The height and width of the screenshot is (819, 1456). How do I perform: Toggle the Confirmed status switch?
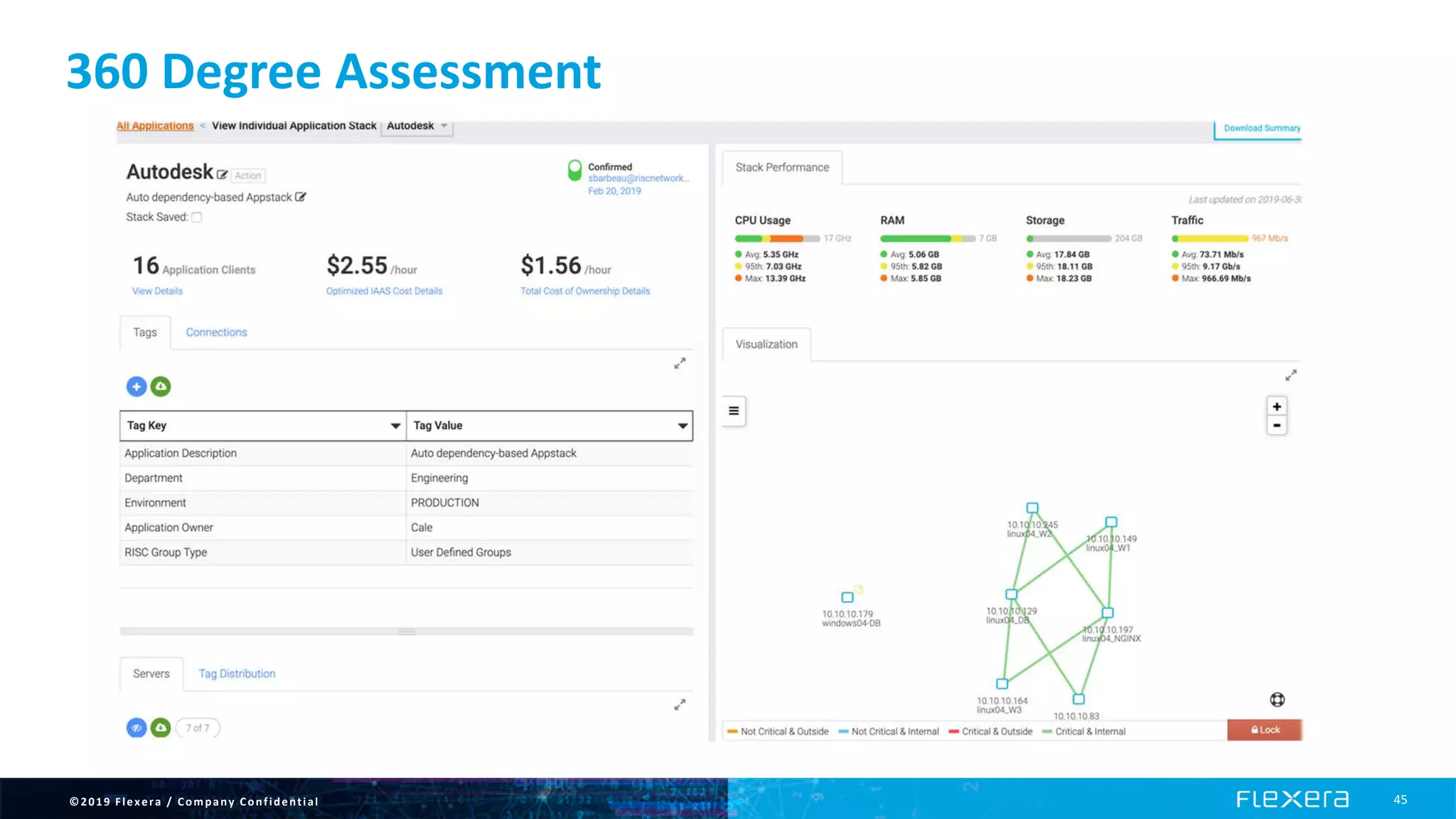click(x=574, y=171)
